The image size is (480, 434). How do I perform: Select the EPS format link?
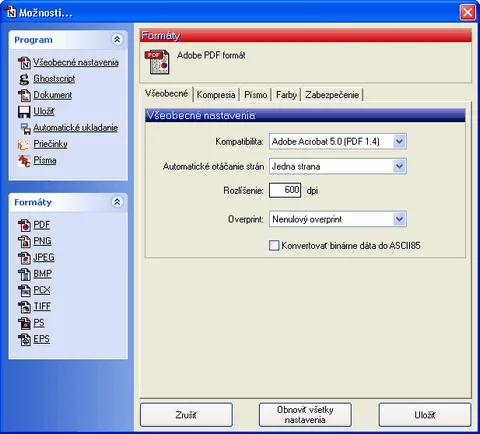41,339
